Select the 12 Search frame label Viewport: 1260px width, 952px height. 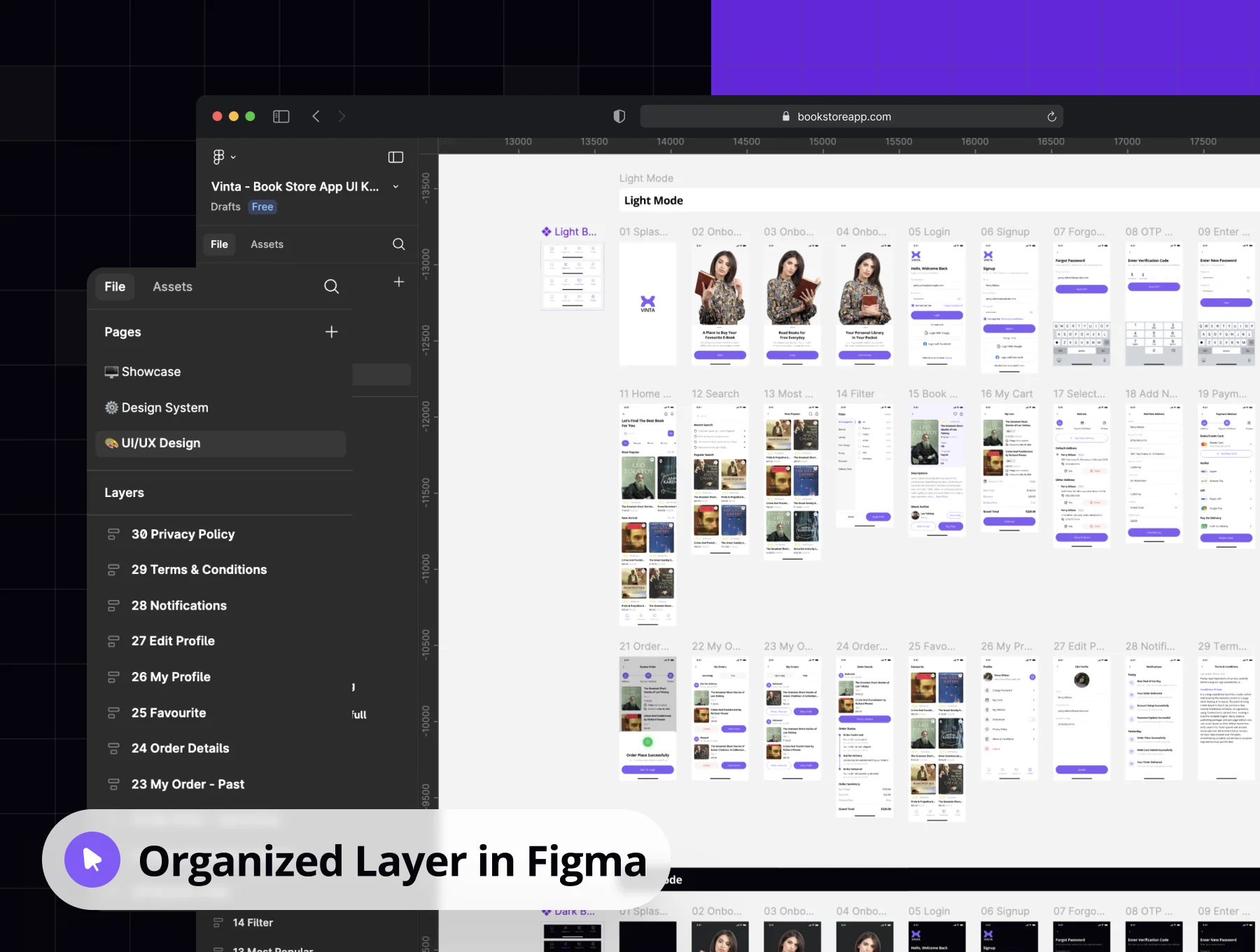click(x=715, y=394)
